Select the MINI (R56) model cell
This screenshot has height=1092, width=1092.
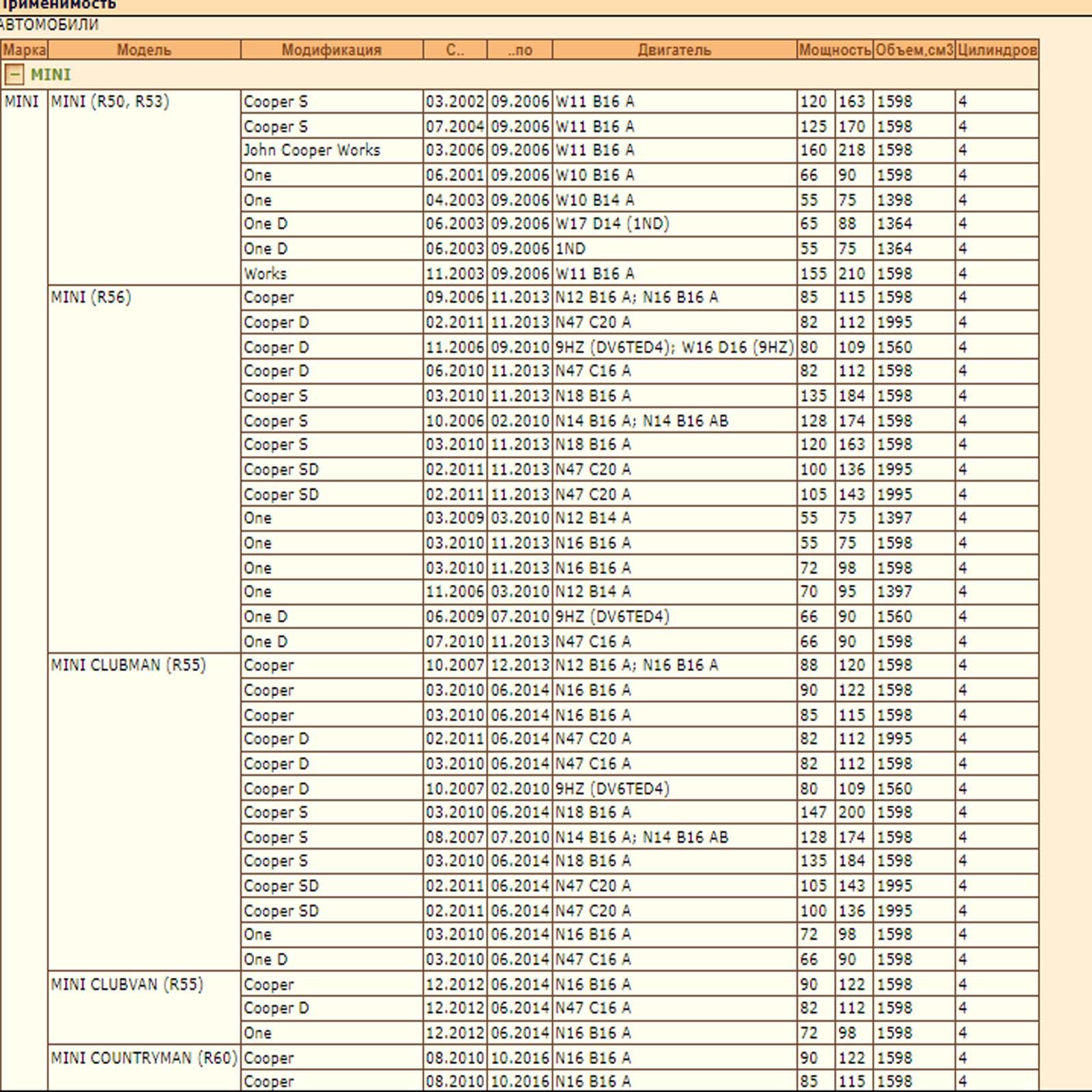pyautogui.click(x=91, y=298)
